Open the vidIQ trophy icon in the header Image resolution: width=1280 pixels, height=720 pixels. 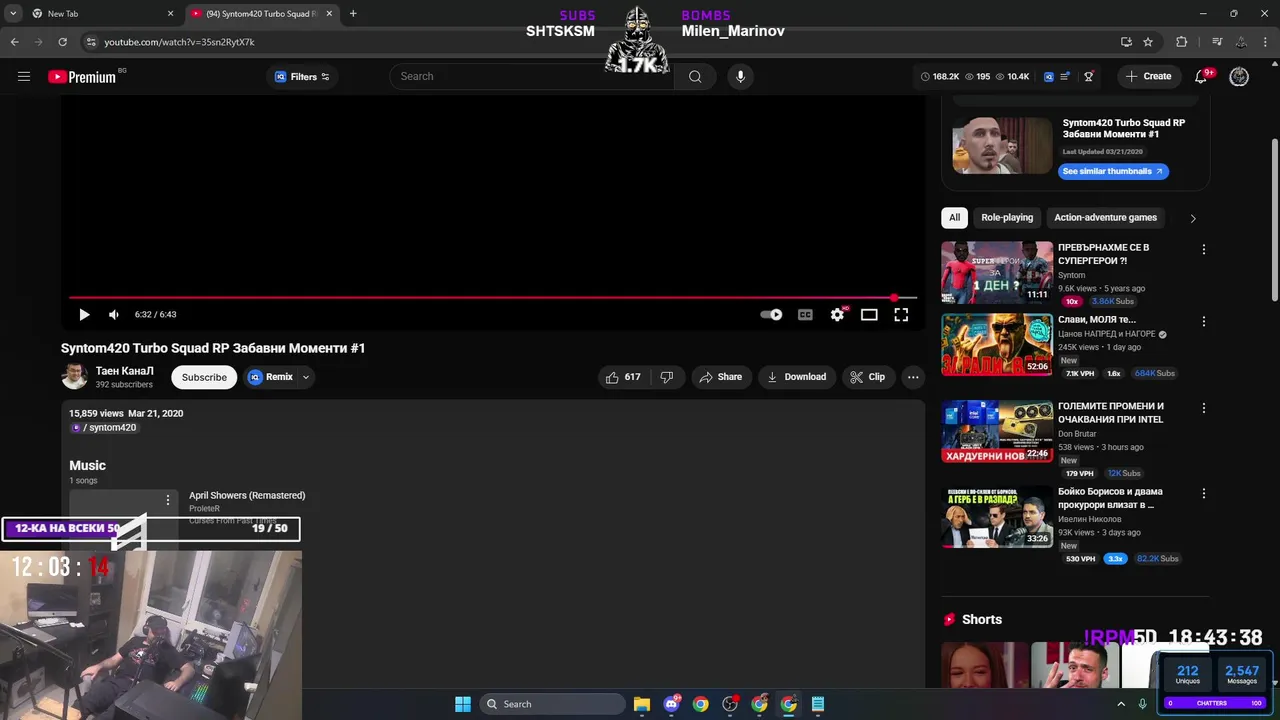(x=1089, y=77)
